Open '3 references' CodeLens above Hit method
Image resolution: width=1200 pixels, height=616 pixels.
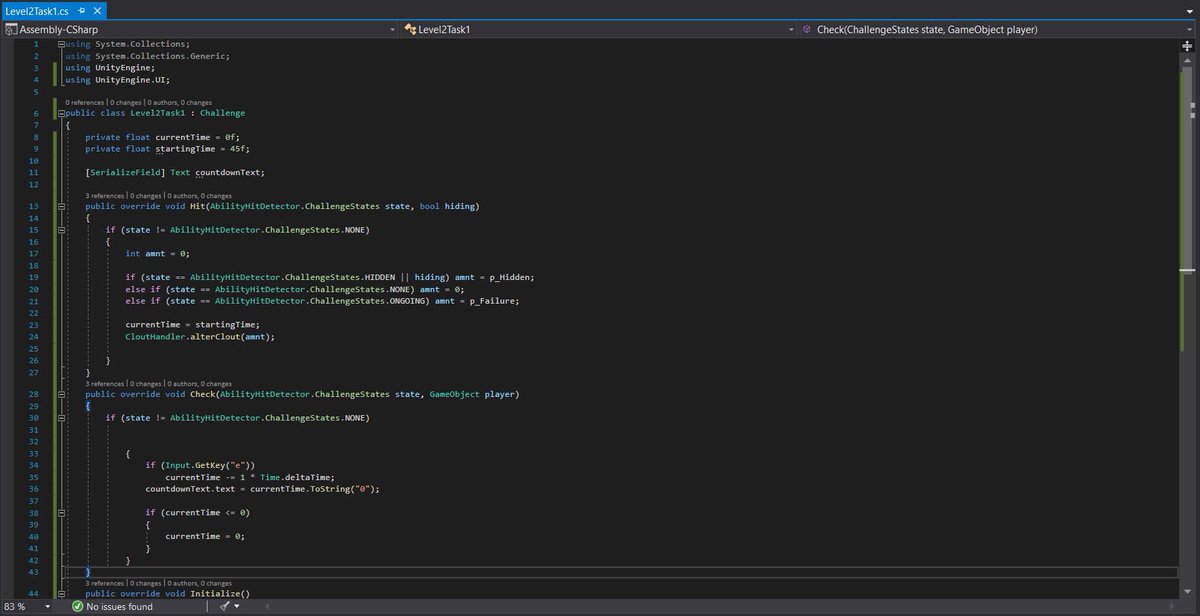click(104, 196)
